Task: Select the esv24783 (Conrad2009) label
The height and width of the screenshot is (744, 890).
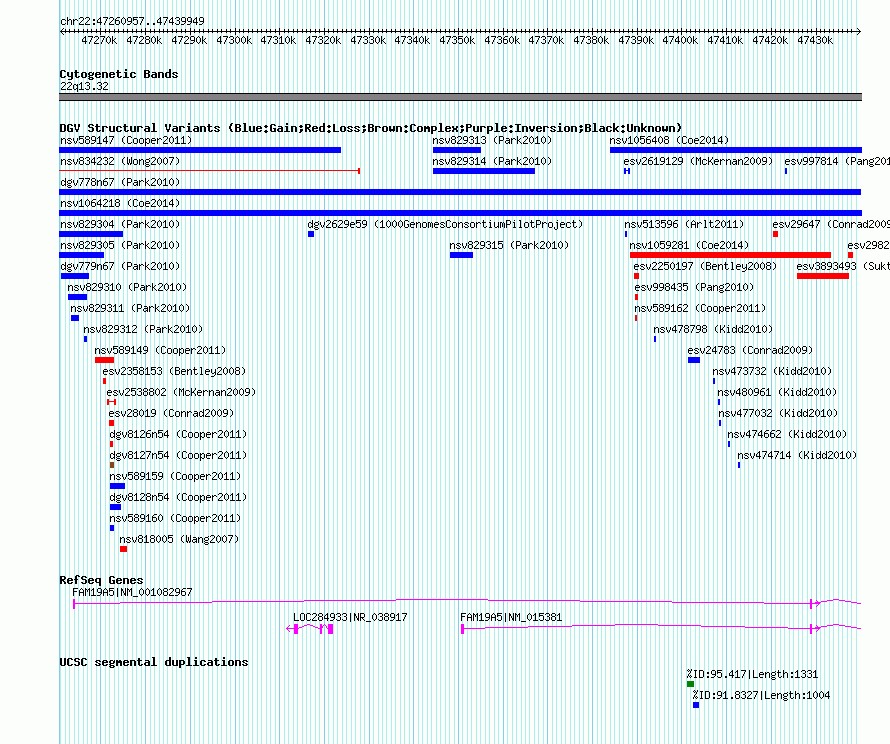Action: coord(750,350)
